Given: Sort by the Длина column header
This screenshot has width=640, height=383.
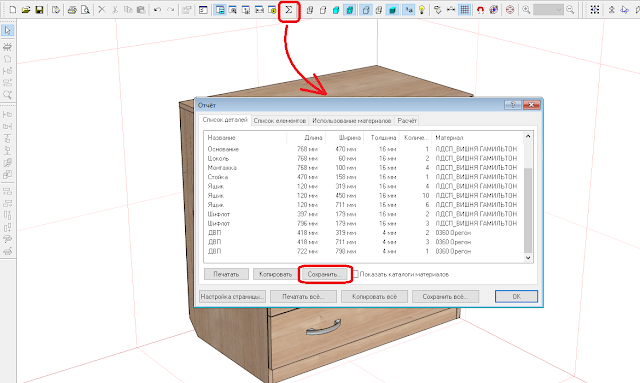Looking at the screenshot, I should 306,138.
